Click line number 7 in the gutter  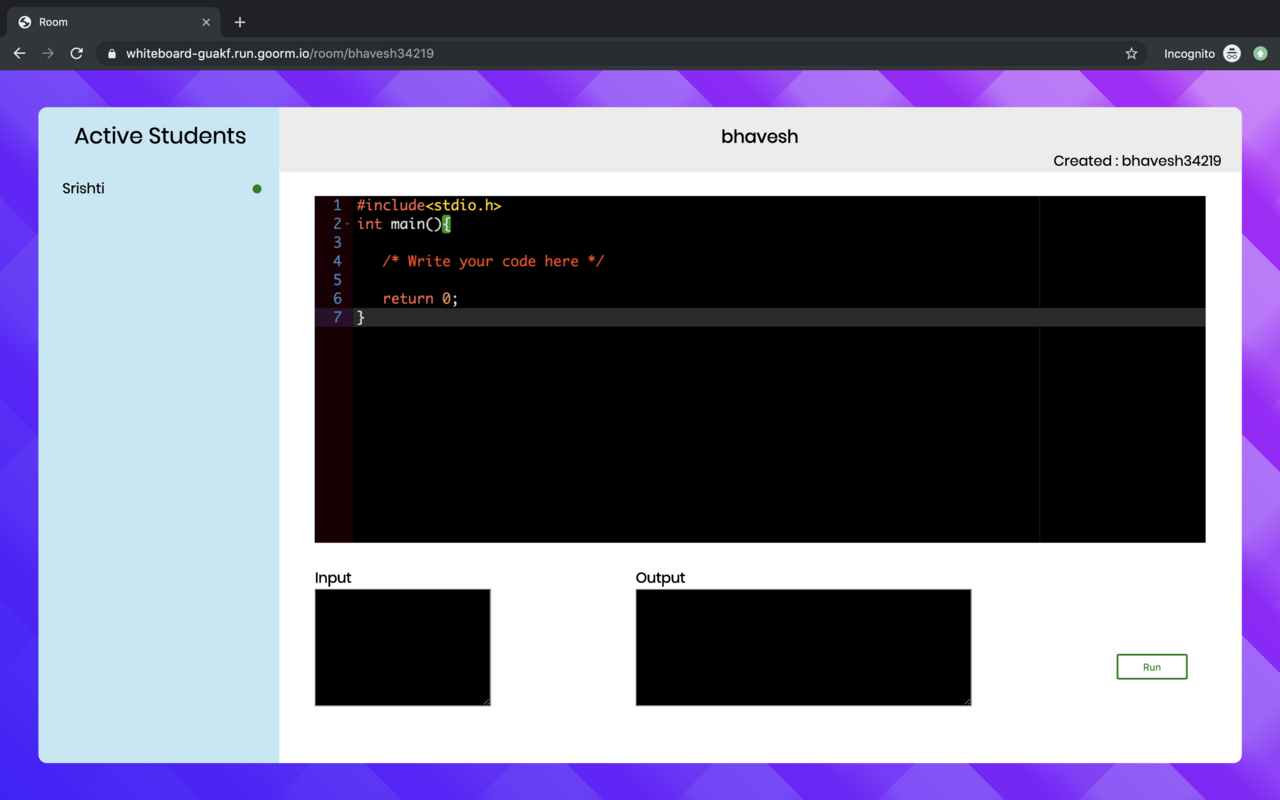click(x=337, y=317)
